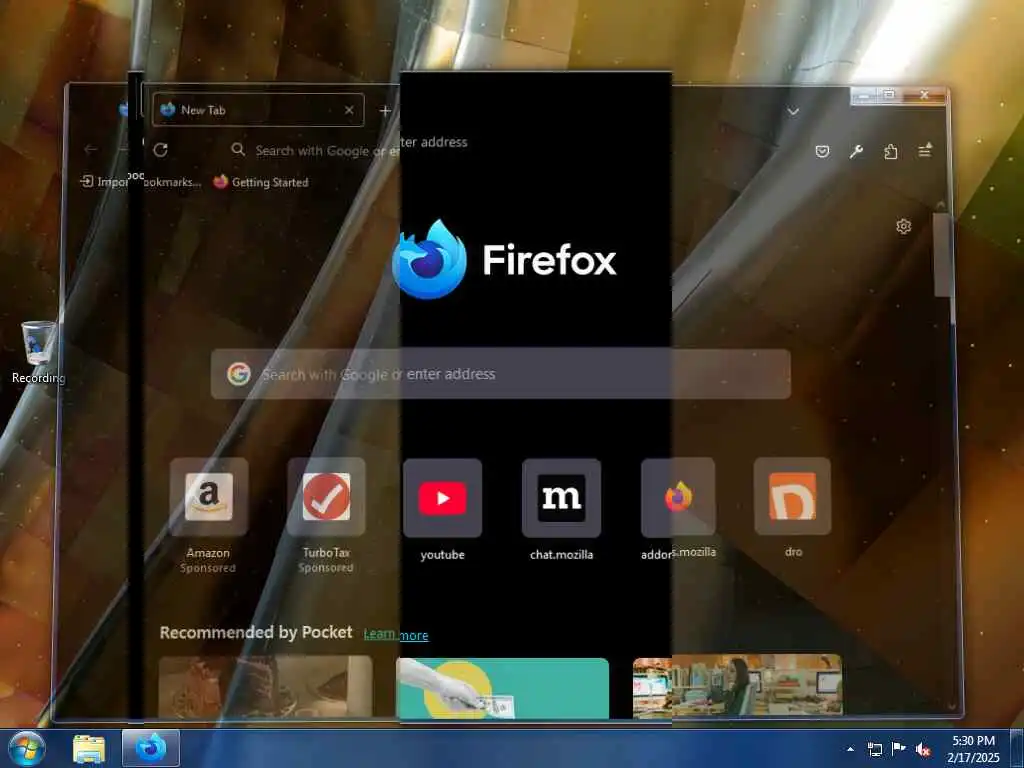Image resolution: width=1024 pixels, height=768 pixels.
Task: Open the TurboTax sponsored shortcut tile
Action: click(326, 497)
